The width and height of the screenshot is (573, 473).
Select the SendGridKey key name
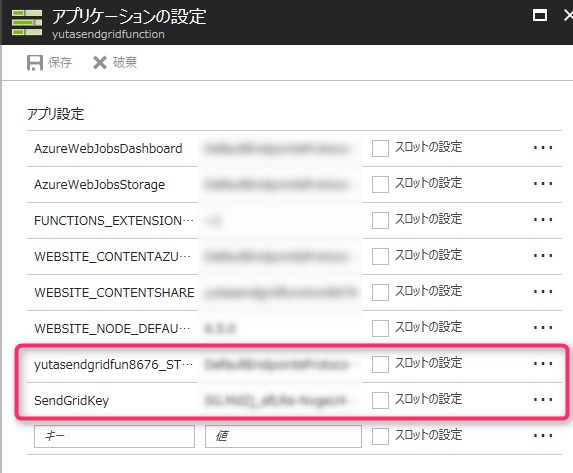pos(72,401)
